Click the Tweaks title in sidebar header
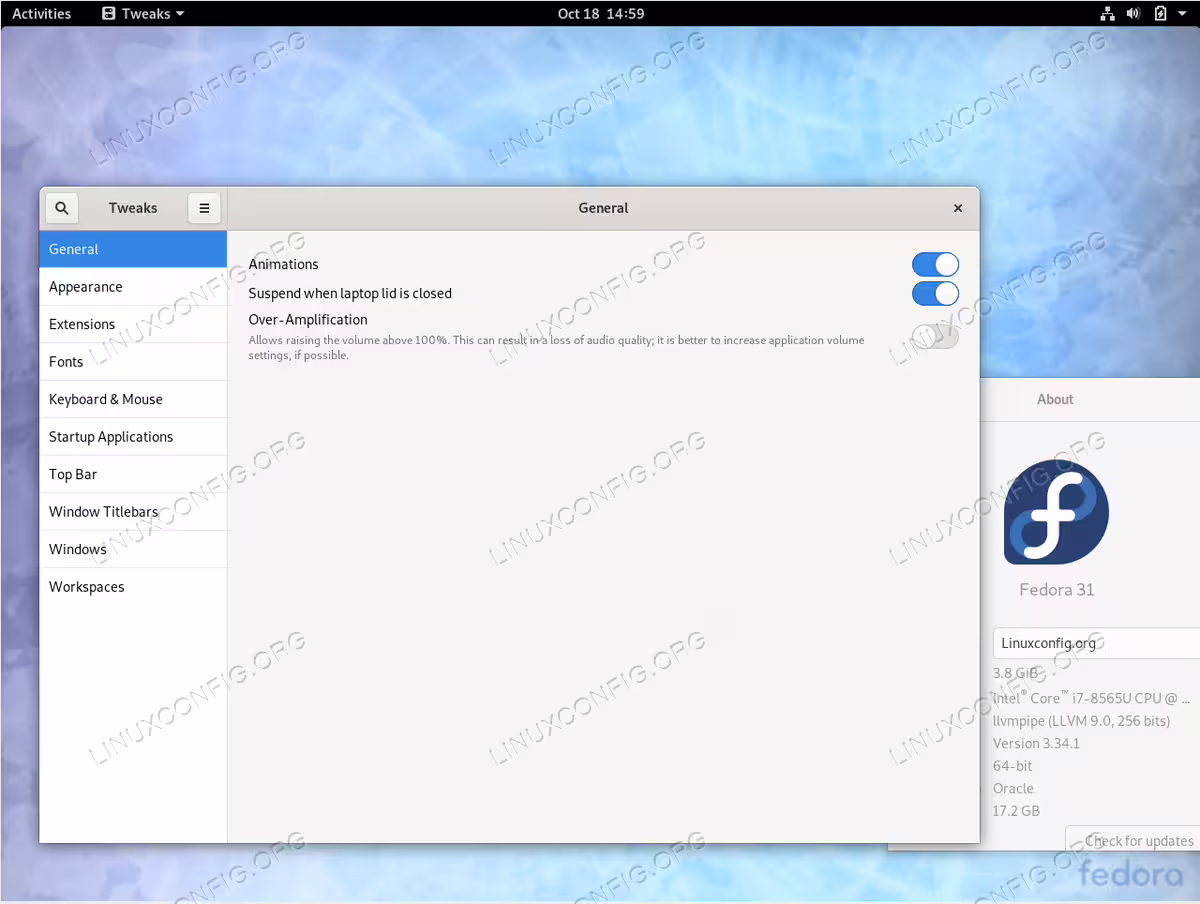The width and height of the screenshot is (1200, 904). pos(133,208)
